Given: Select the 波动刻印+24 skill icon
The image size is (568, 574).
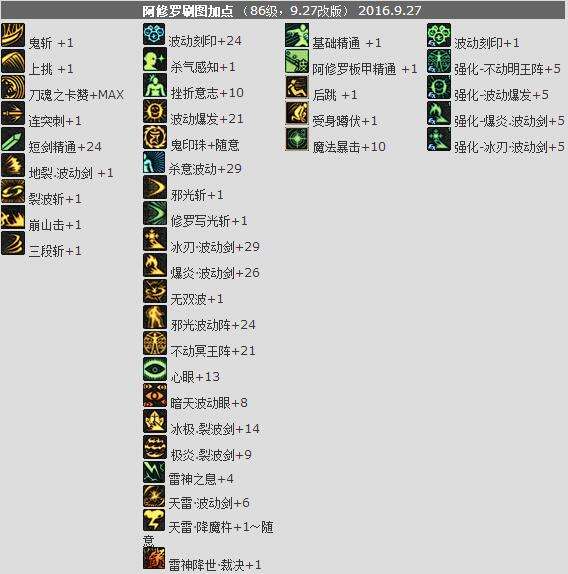Looking at the screenshot, I should [154, 34].
